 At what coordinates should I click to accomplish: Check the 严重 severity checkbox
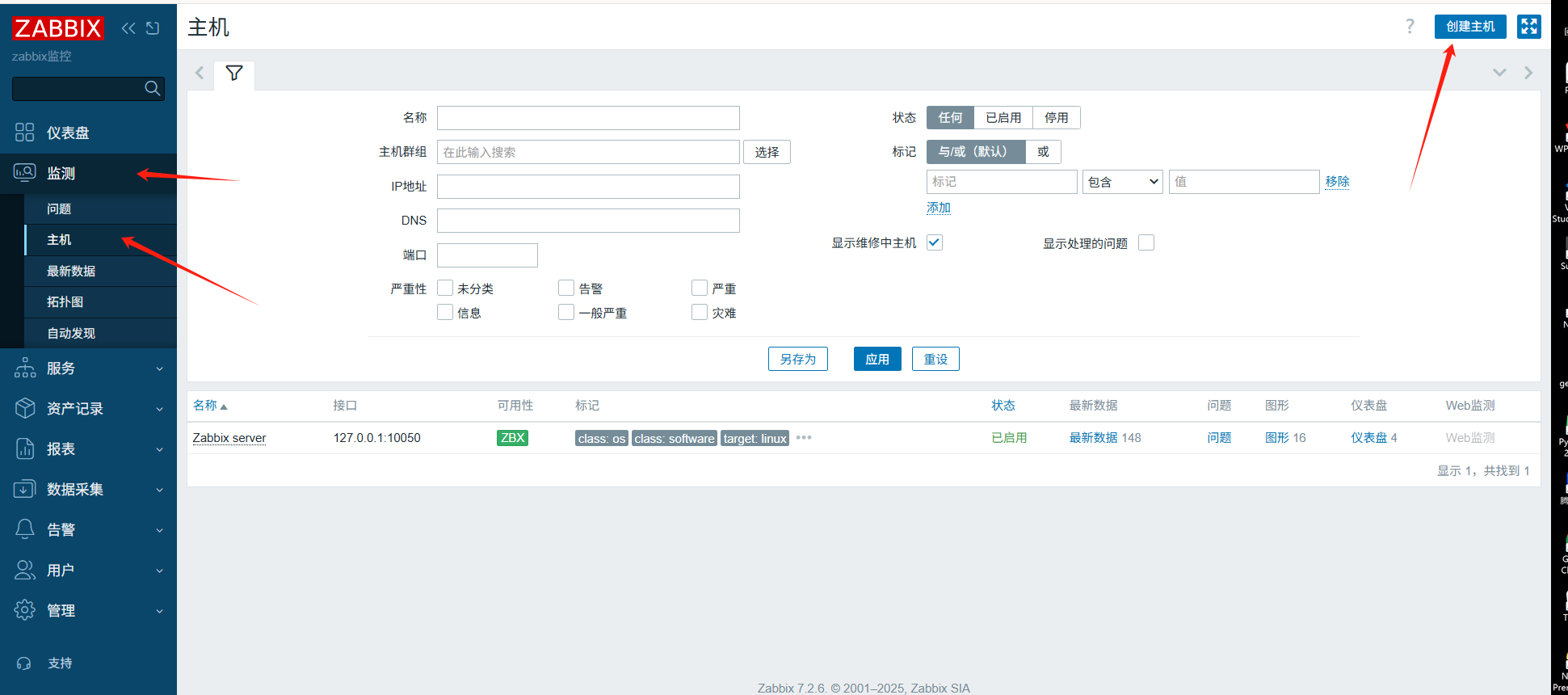[x=700, y=288]
